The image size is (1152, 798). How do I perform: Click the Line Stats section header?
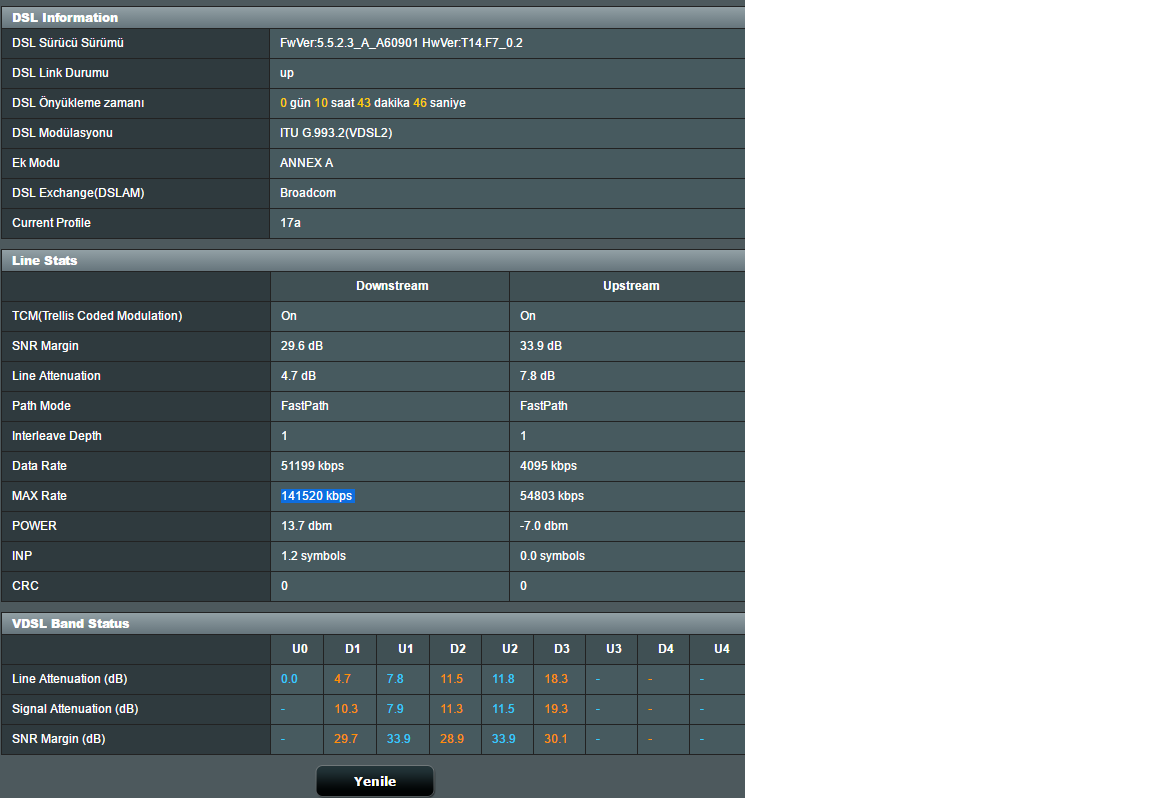(x=373, y=261)
